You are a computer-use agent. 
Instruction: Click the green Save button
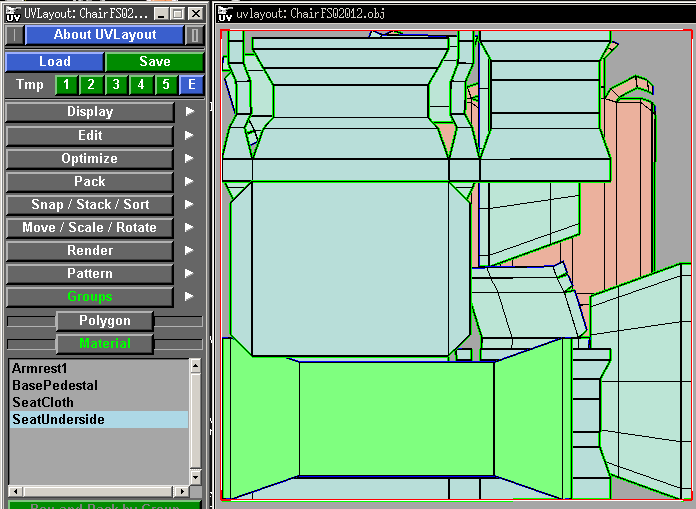(154, 61)
